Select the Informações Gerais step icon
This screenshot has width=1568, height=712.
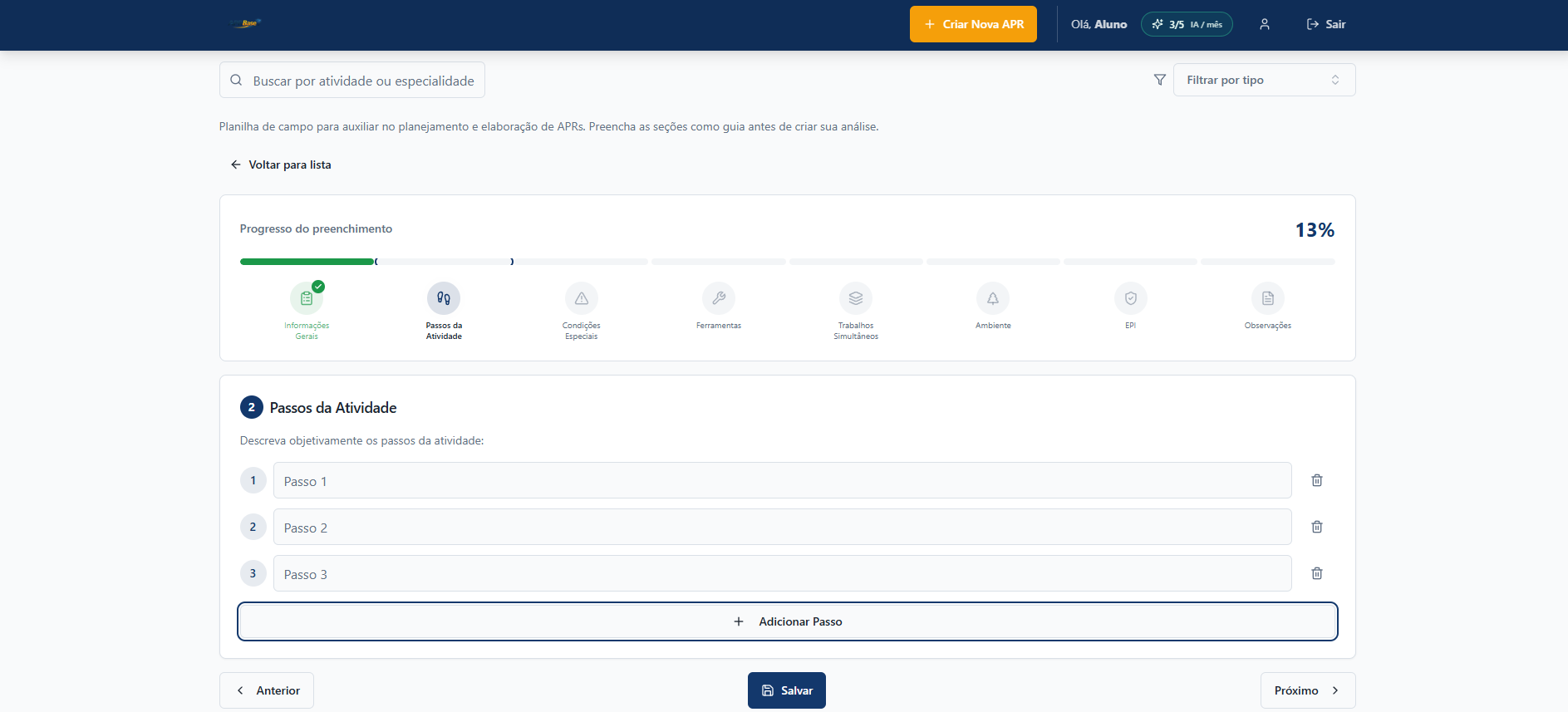tap(307, 298)
